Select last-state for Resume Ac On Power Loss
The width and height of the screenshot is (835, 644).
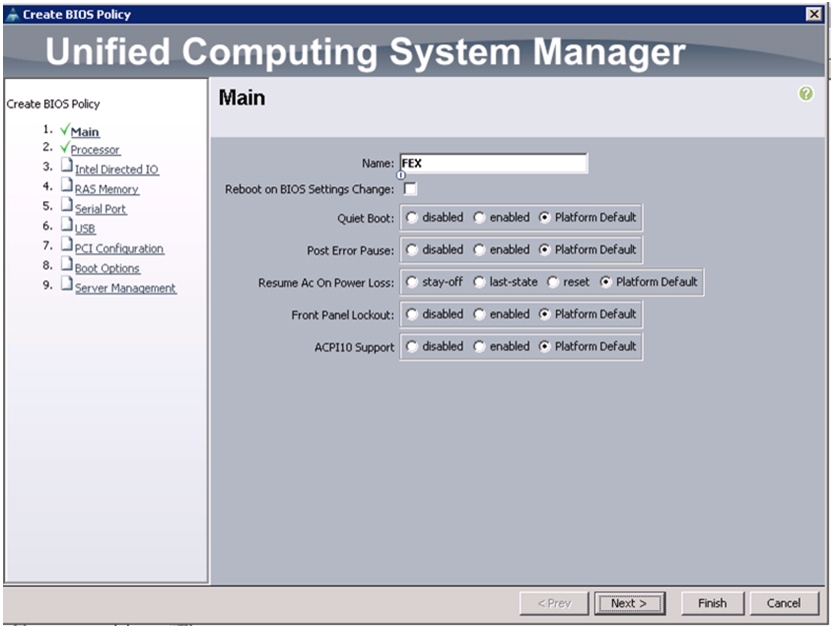[479, 282]
